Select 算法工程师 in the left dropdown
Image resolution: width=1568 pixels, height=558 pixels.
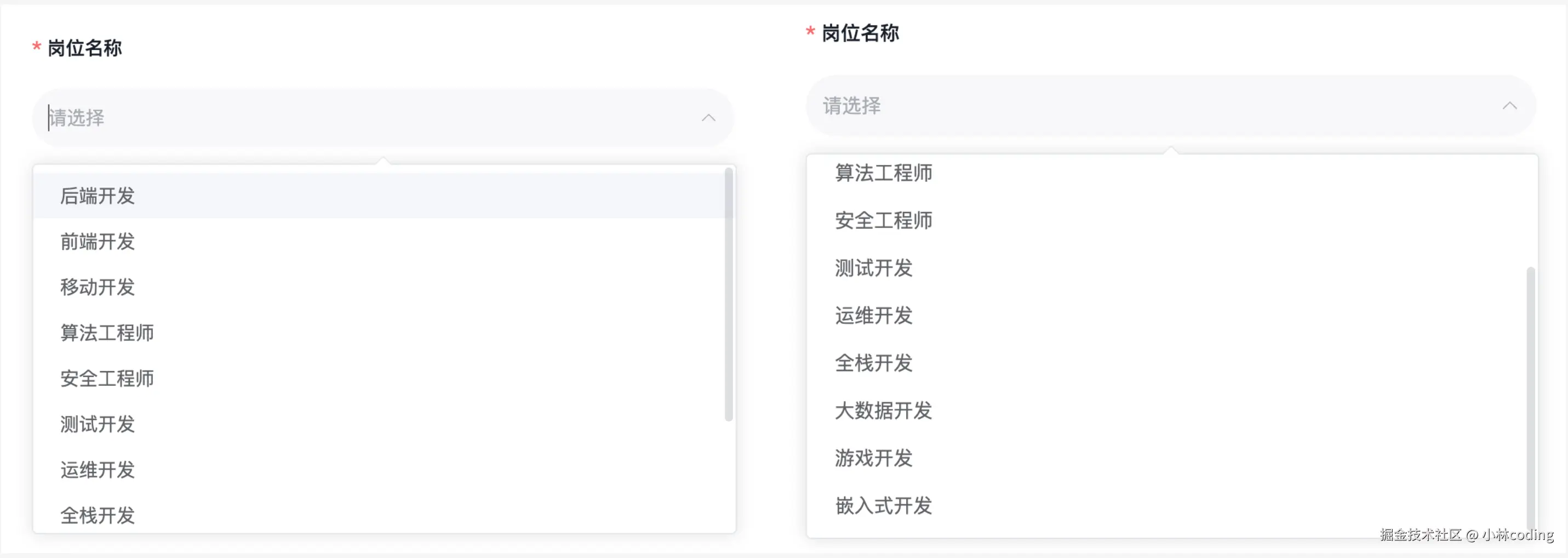click(x=107, y=333)
